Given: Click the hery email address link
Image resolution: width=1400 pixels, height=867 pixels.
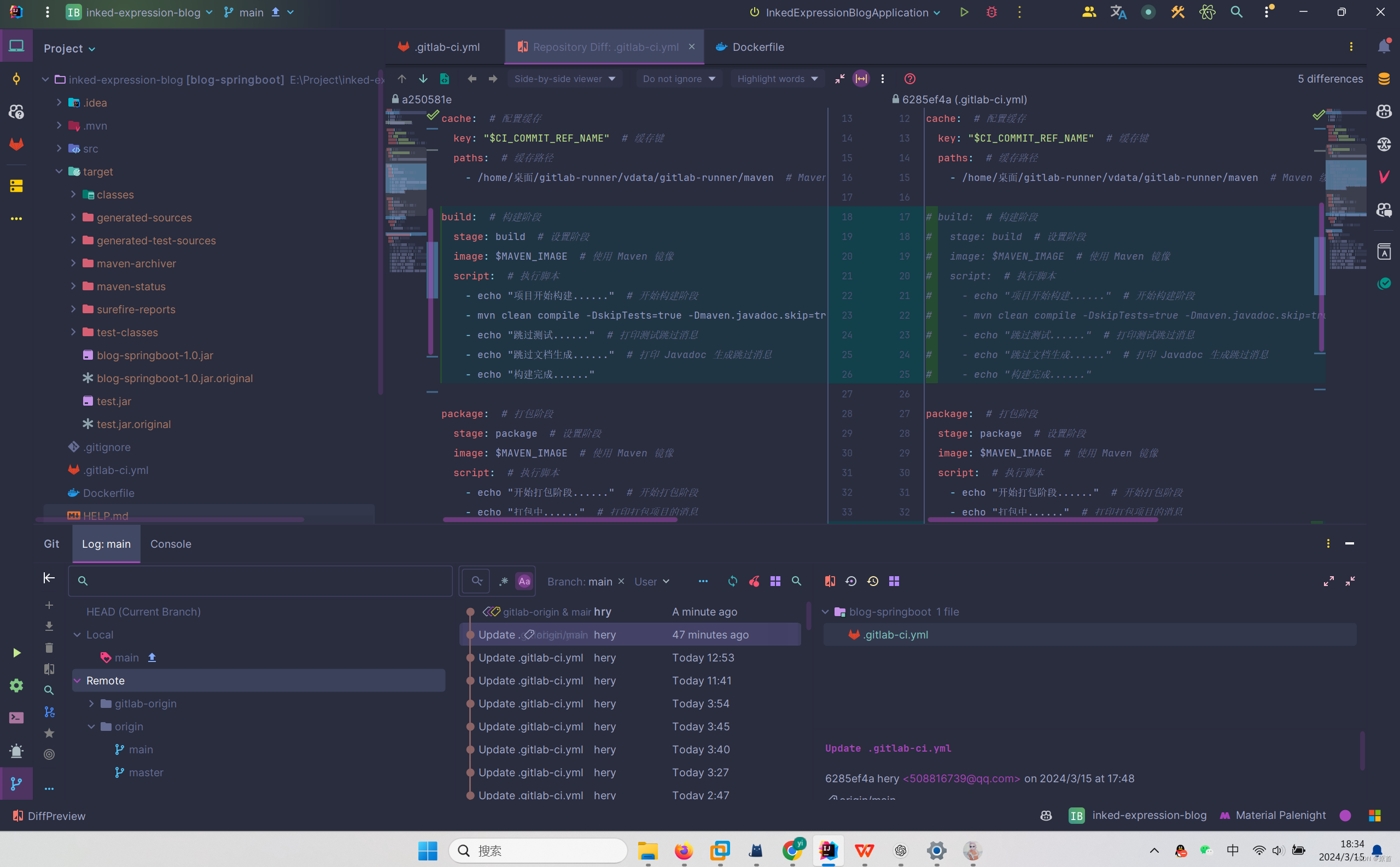Looking at the screenshot, I should (x=961, y=778).
